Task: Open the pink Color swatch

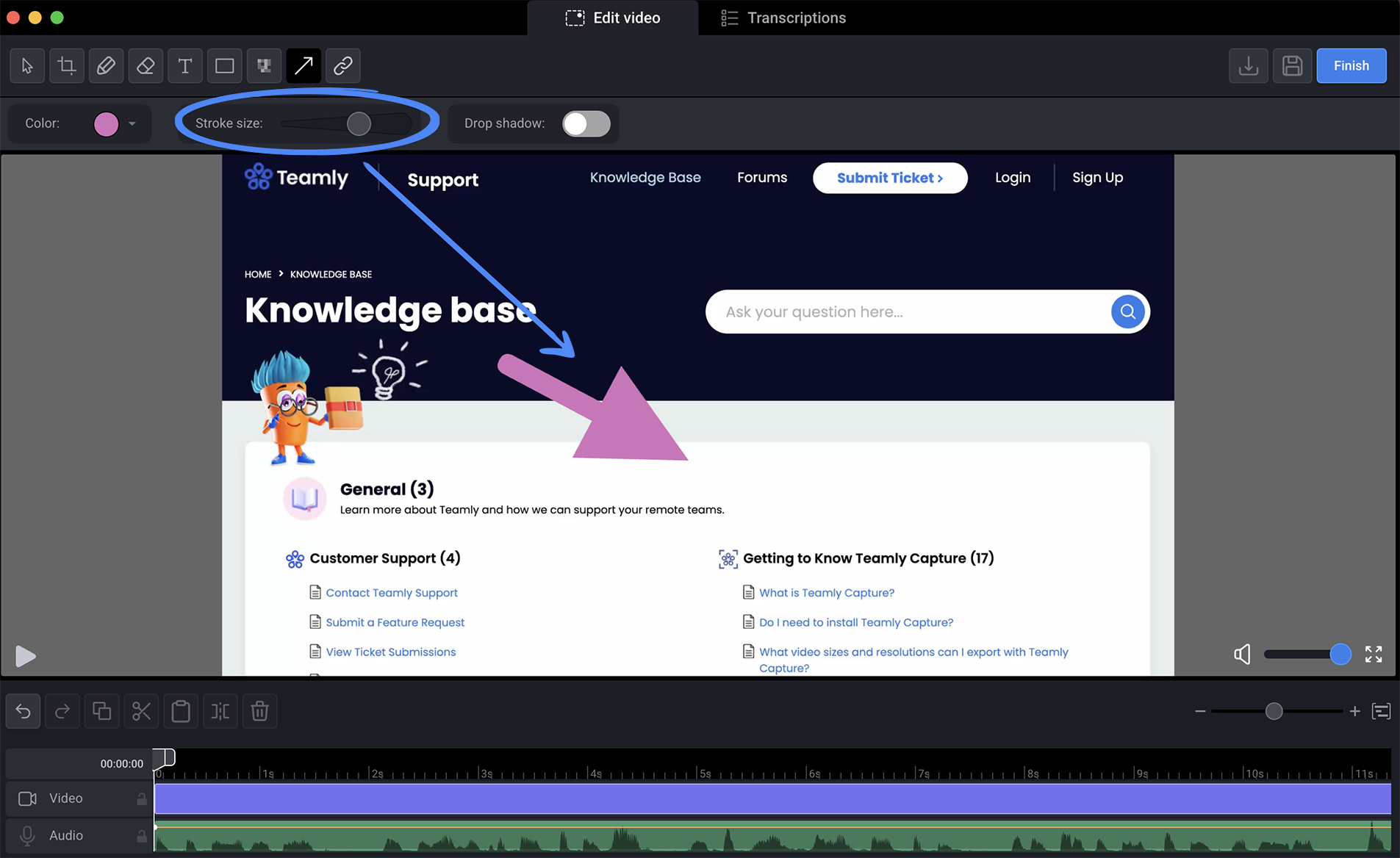Action: tap(106, 124)
